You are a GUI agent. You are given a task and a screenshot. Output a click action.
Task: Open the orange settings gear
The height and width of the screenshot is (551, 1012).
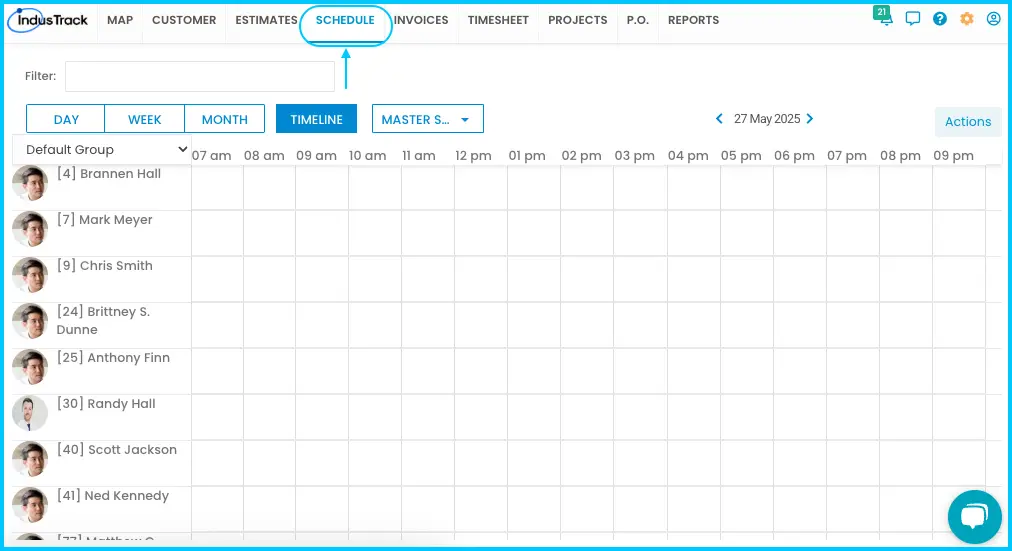(967, 19)
